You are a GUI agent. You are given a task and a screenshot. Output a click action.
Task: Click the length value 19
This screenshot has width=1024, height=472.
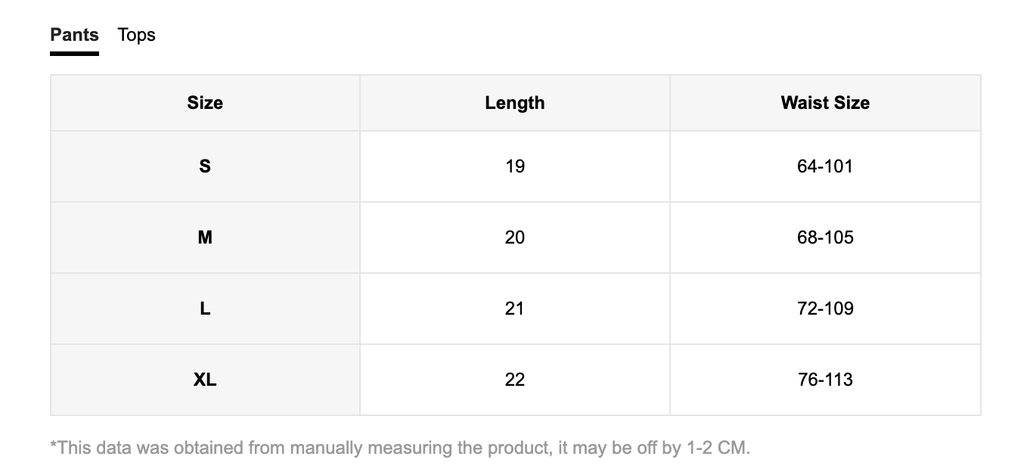[514, 166]
